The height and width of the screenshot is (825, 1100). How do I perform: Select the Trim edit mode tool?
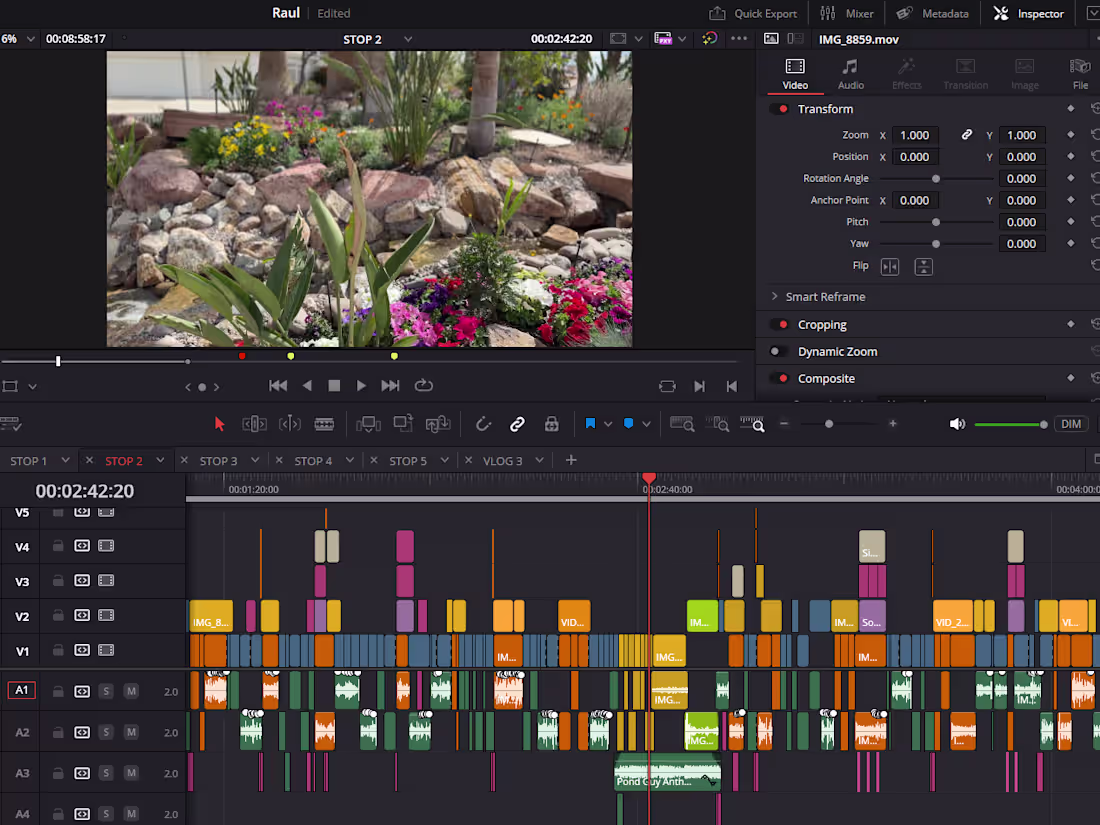coord(254,423)
